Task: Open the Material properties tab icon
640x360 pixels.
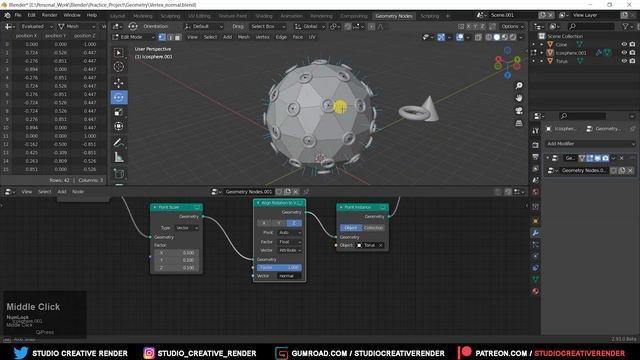Action: pyautogui.click(x=536, y=291)
